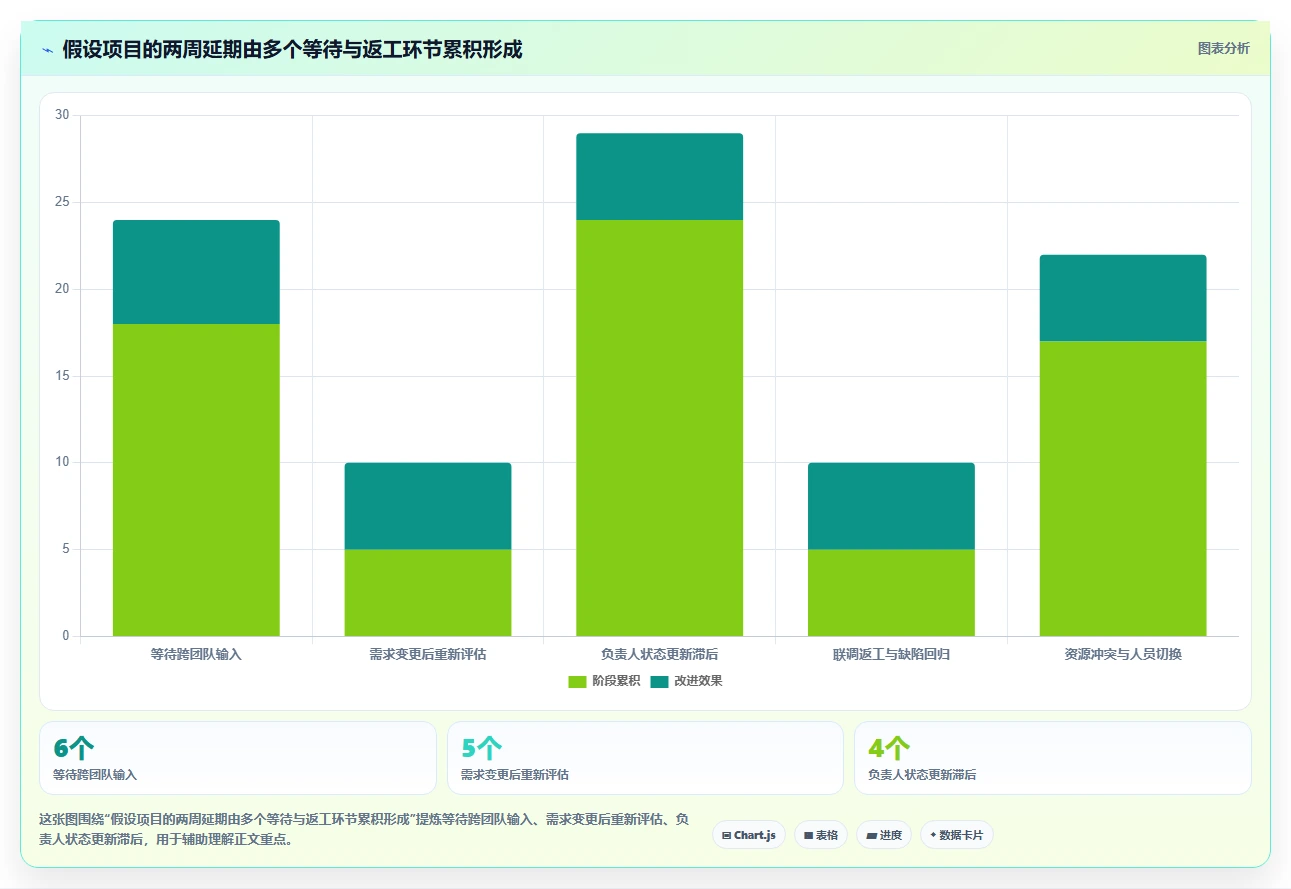Click the teal 改进效果 legend color box
Image resolution: width=1291 pixels, height=889 pixels.
click(x=659, y=681)
